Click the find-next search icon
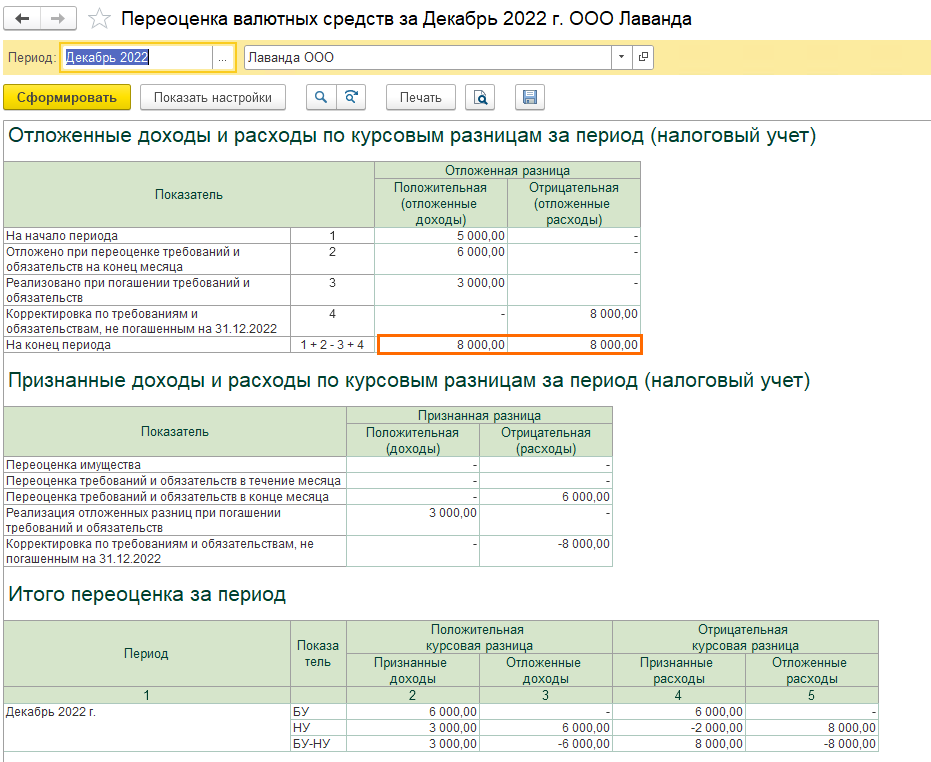 coord(351,97)
